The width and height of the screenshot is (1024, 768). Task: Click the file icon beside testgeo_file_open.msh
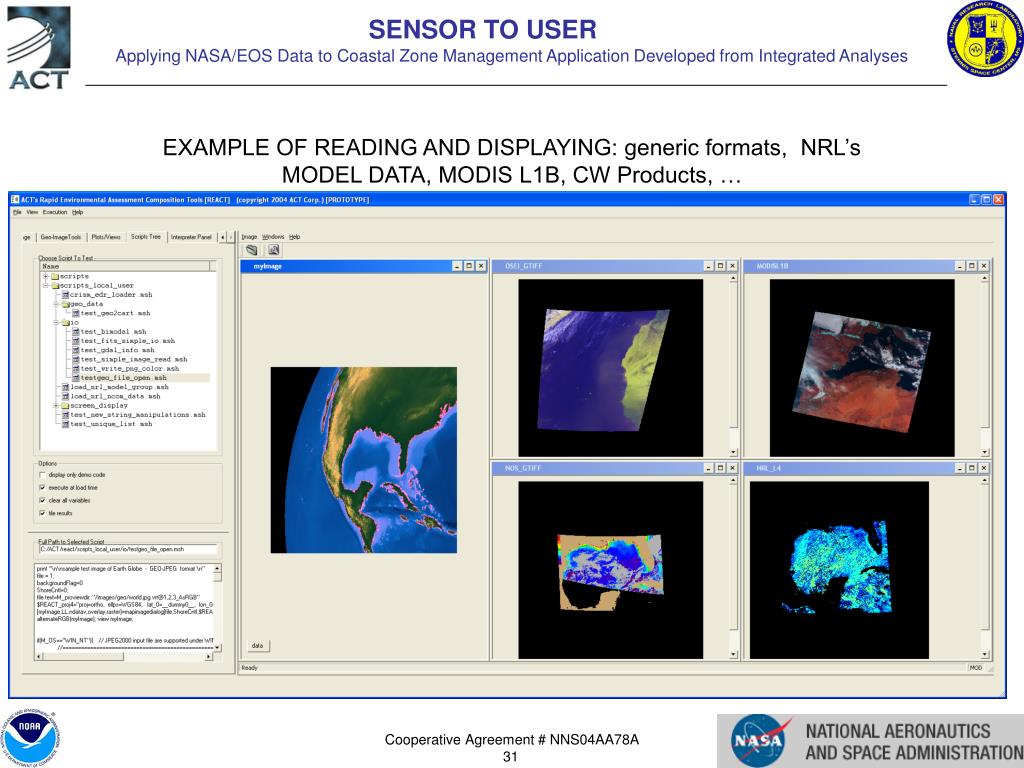point(76,377)
